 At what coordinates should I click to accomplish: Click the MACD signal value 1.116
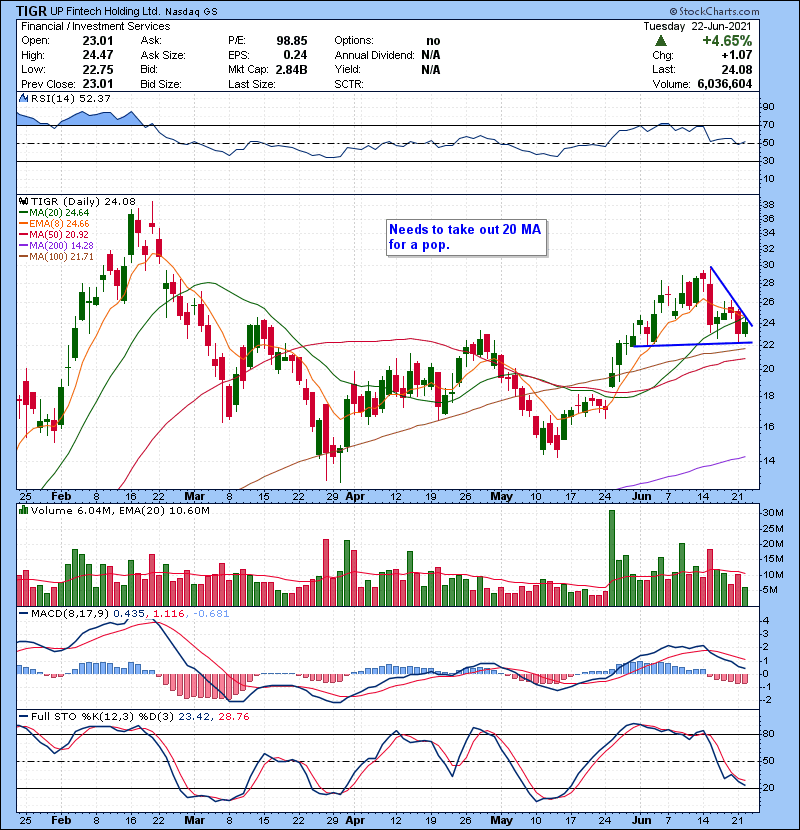click(168, 614)
